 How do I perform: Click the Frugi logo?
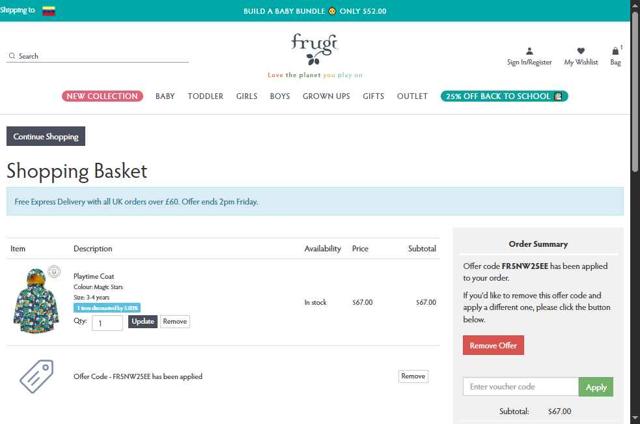(314, 49)
